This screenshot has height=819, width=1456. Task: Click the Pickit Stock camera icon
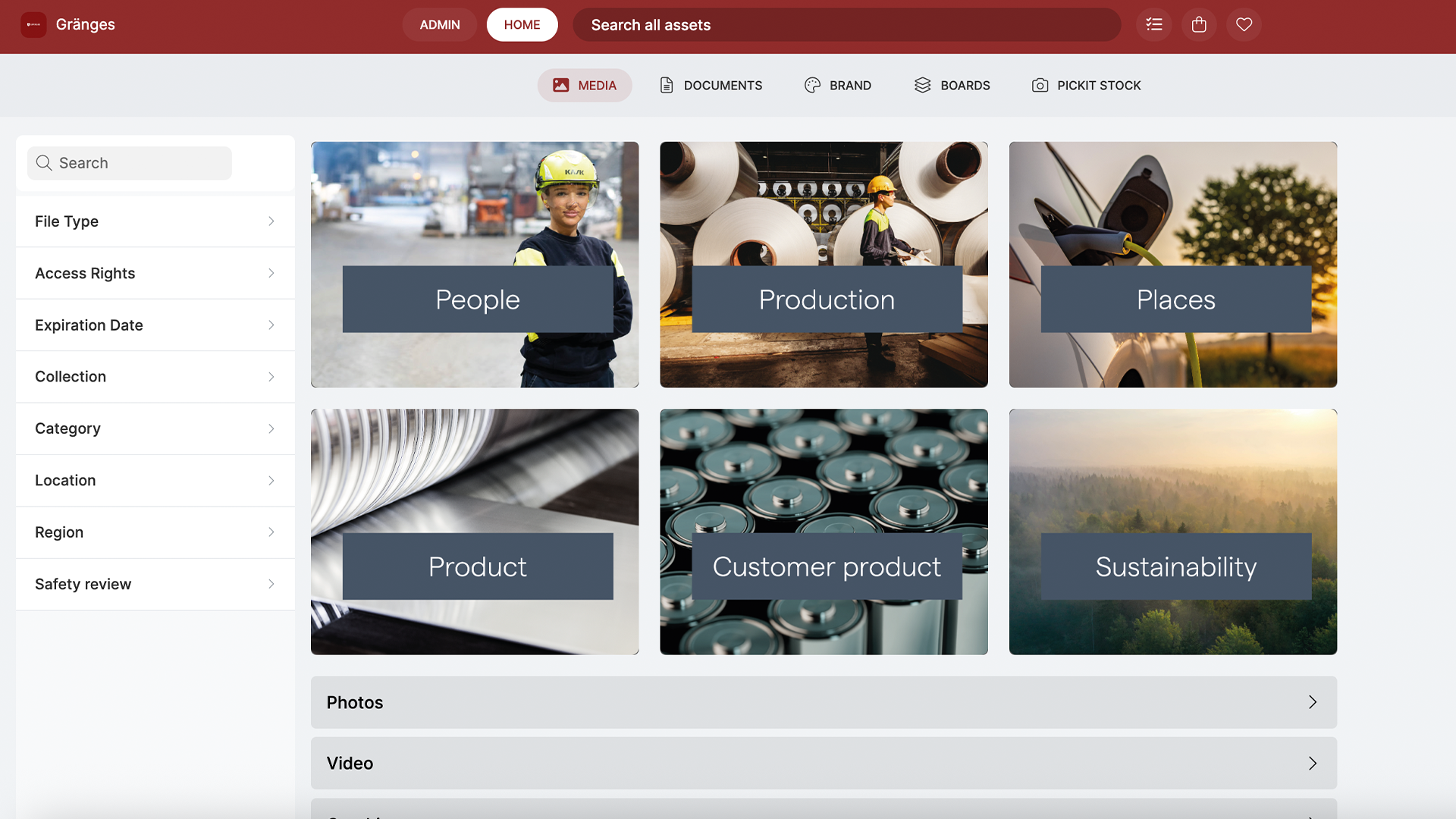(1040, 85)
